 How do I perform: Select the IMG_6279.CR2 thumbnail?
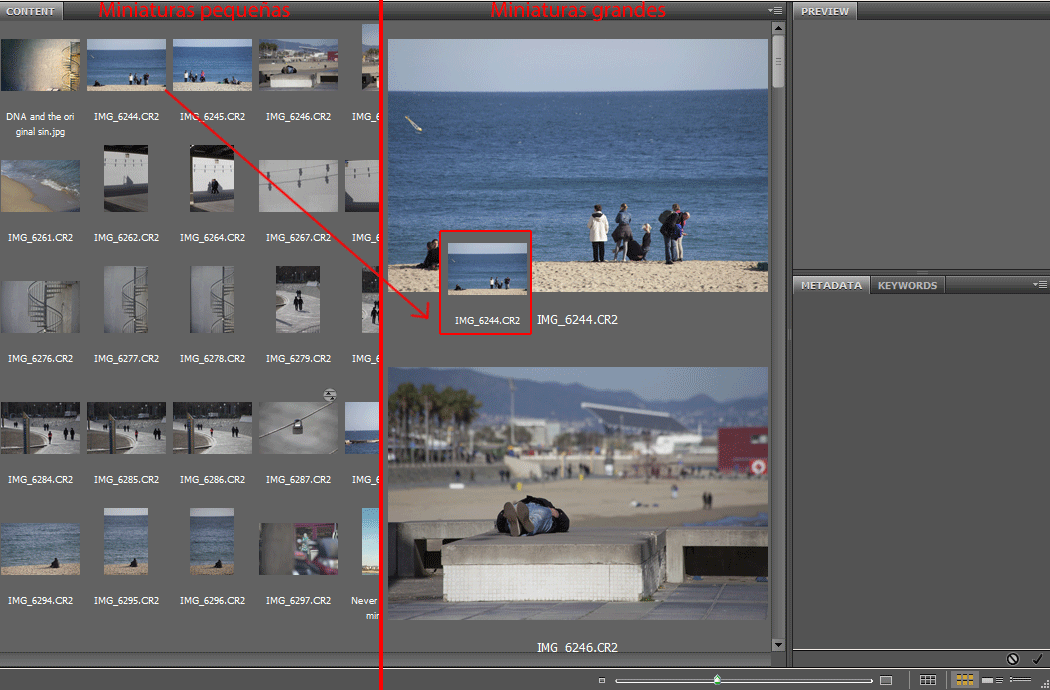[298, 299]
